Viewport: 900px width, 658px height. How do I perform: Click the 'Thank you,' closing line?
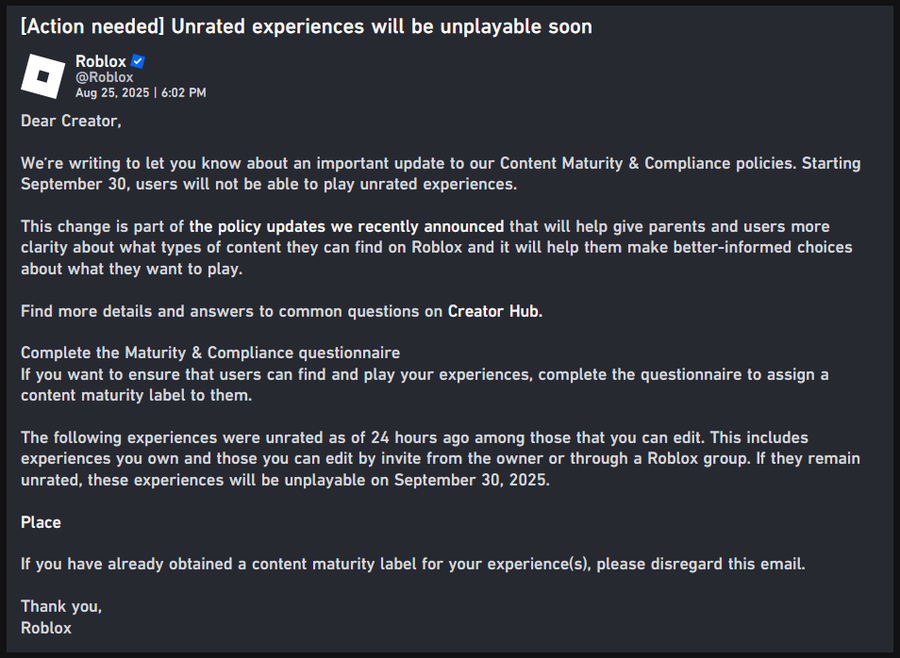(x=61, y=606)
